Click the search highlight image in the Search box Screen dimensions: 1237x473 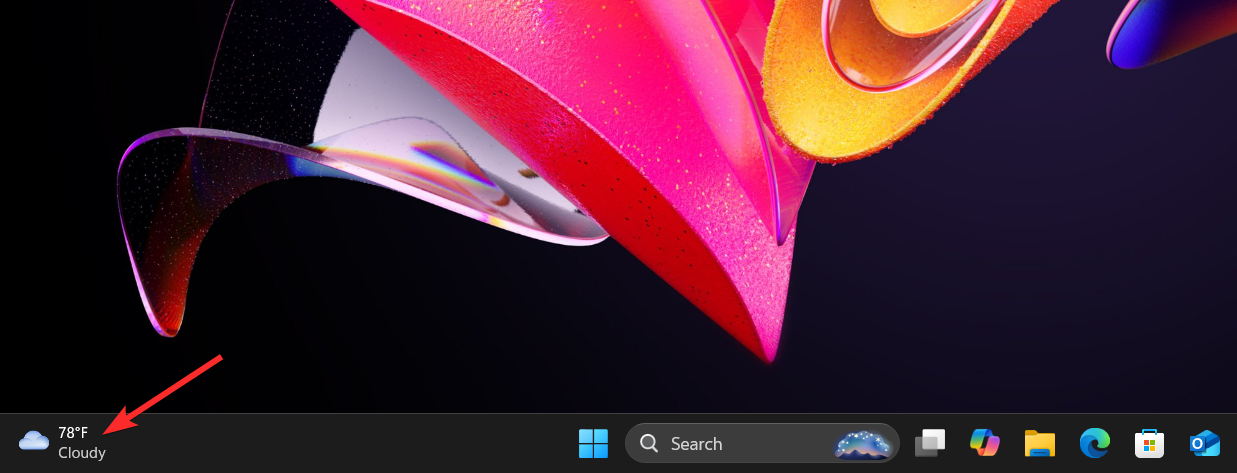864,443
